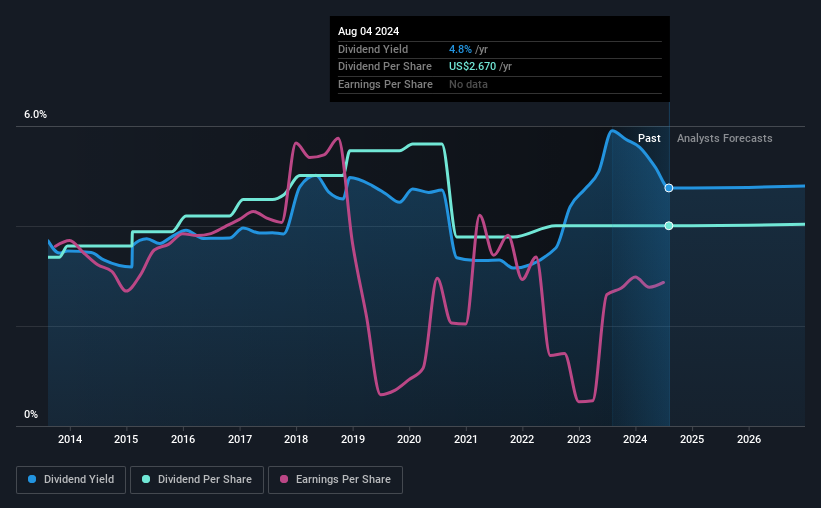Toggle the Dividend Per Share legend button

pos(197,480)
